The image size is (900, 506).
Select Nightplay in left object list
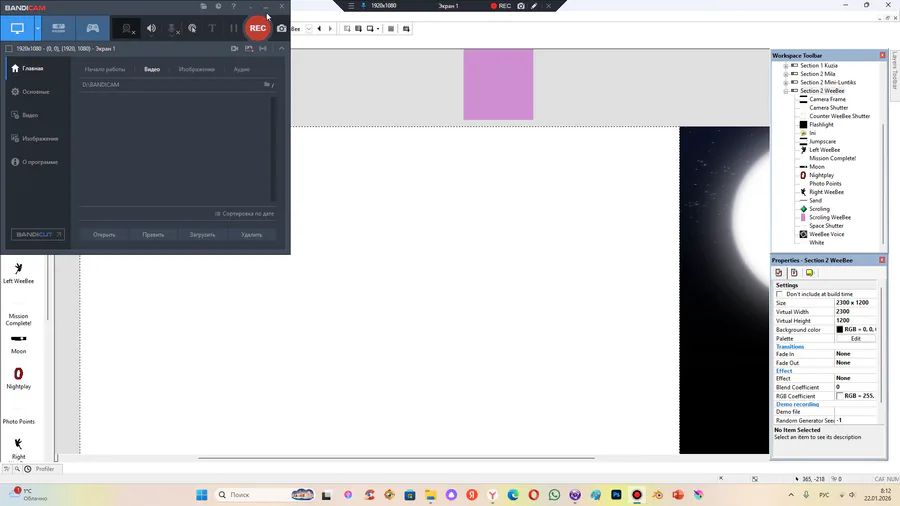click(x=18, y=379)
